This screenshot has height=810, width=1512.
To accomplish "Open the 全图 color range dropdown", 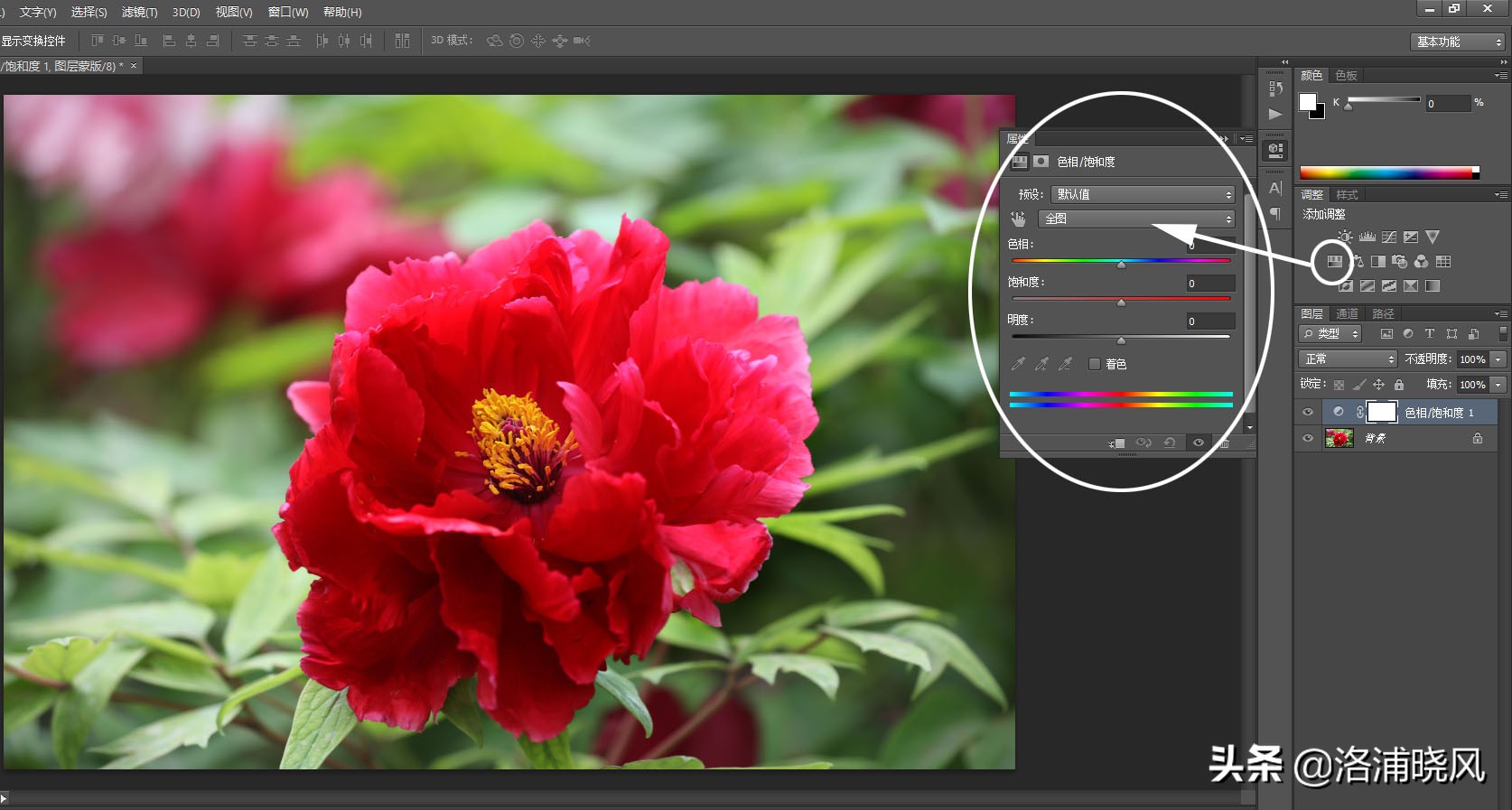I will tap(1136, 219).
